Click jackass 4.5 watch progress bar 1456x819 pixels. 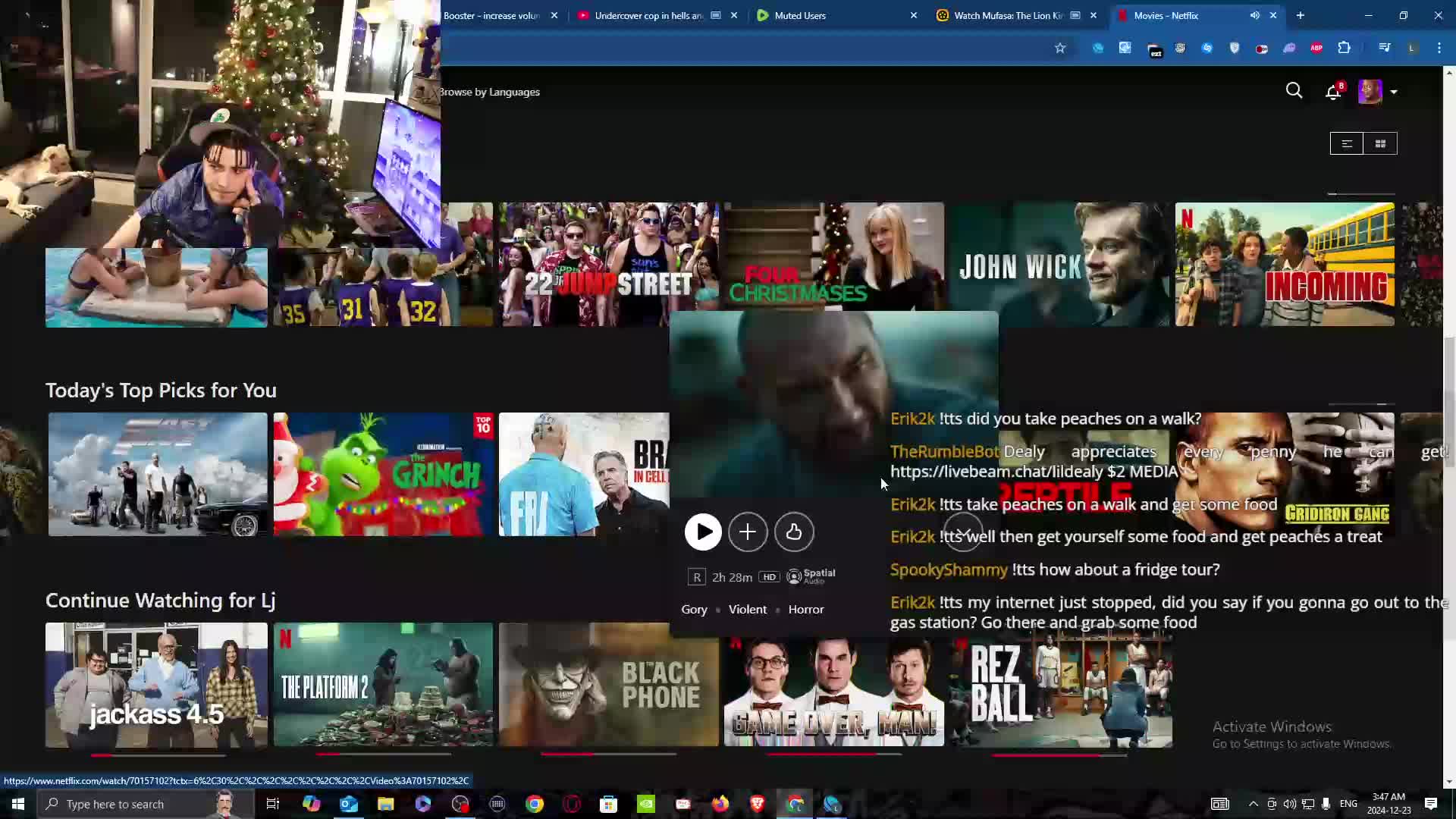pos(158,755)
